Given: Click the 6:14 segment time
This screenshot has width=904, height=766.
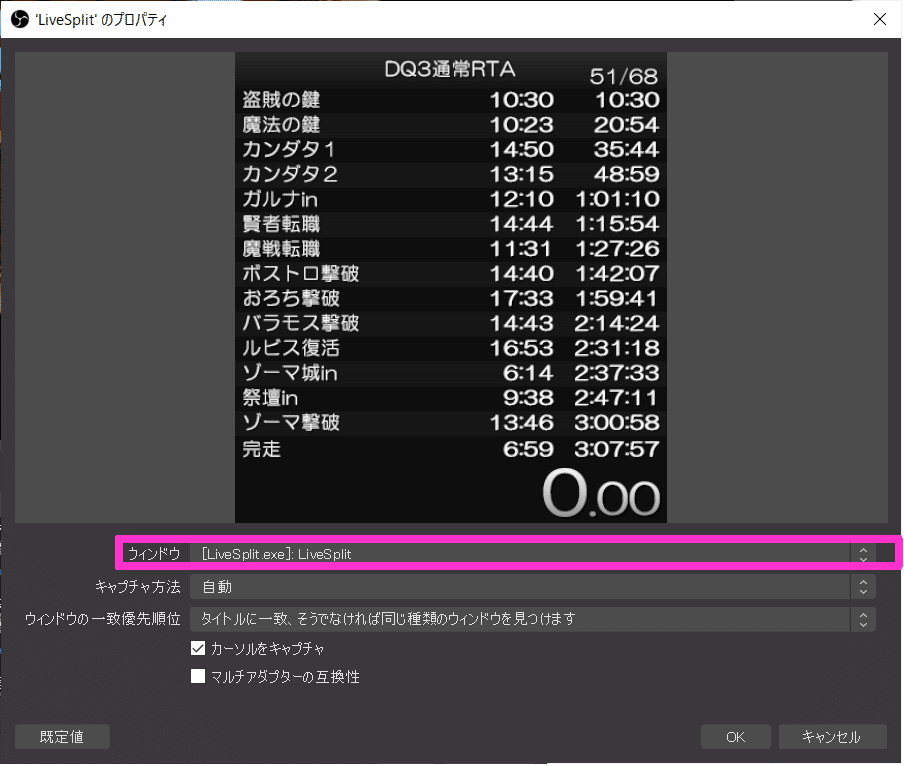Looking at the screenshot, I should (528, 373).
